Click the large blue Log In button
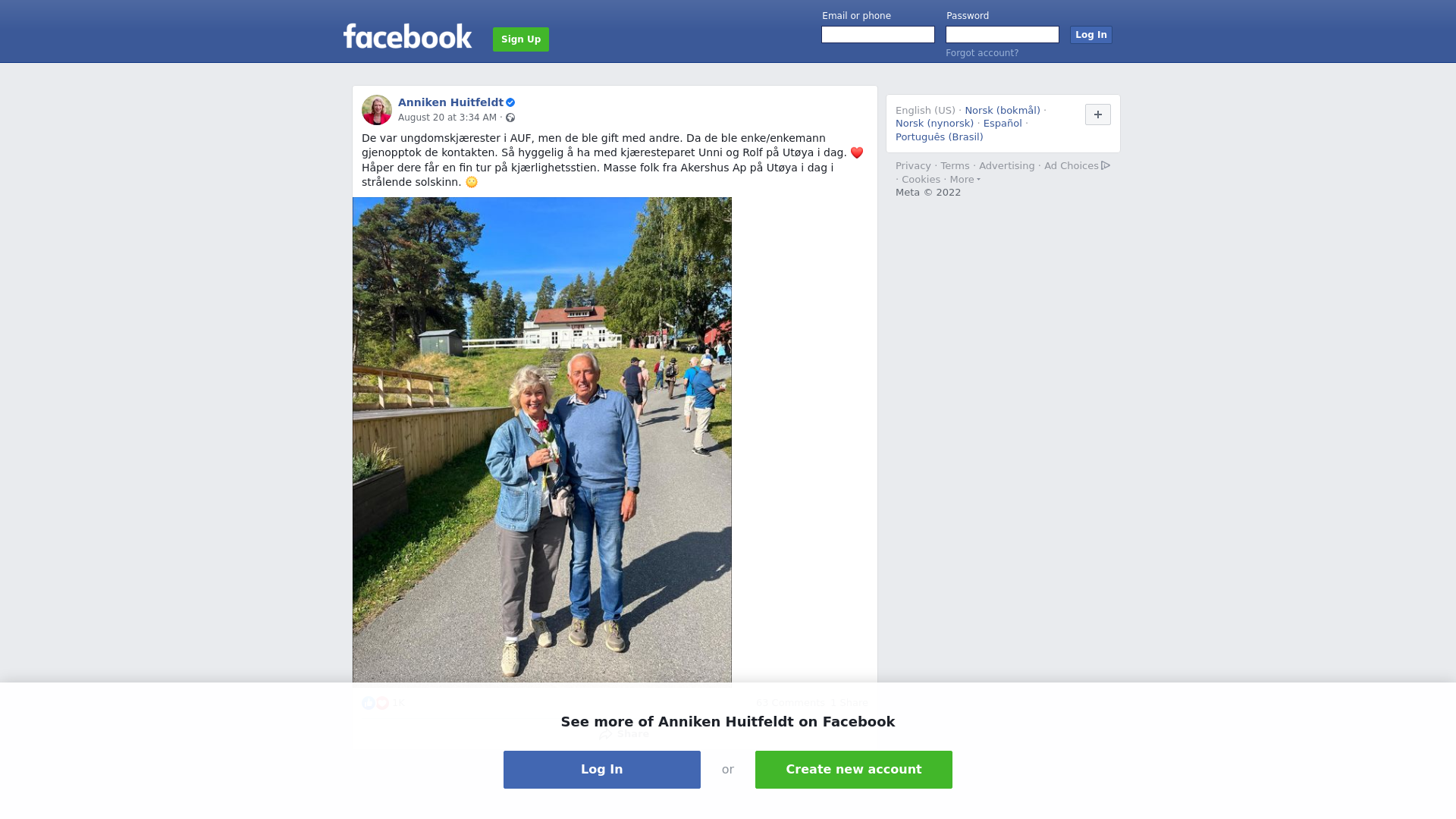This screenshot has height=819, width=1456. pos(602,770)
